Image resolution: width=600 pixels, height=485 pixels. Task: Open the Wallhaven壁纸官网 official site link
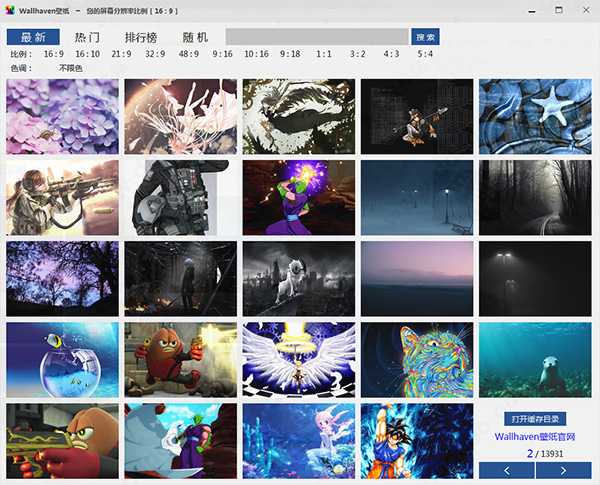click(536, 436)
